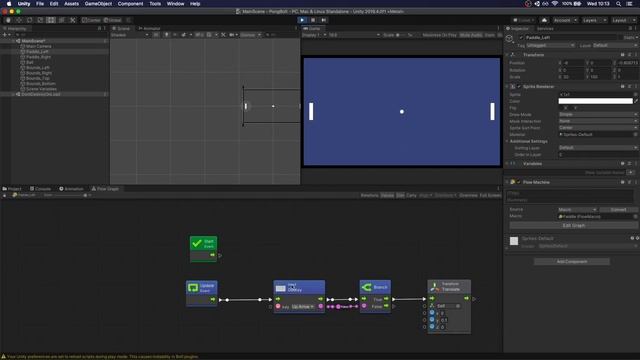Toggle the Sprite Renderer enabled checkbox
Image resolution: width=640 pixels, height=360 pixels.
point(519,87)
